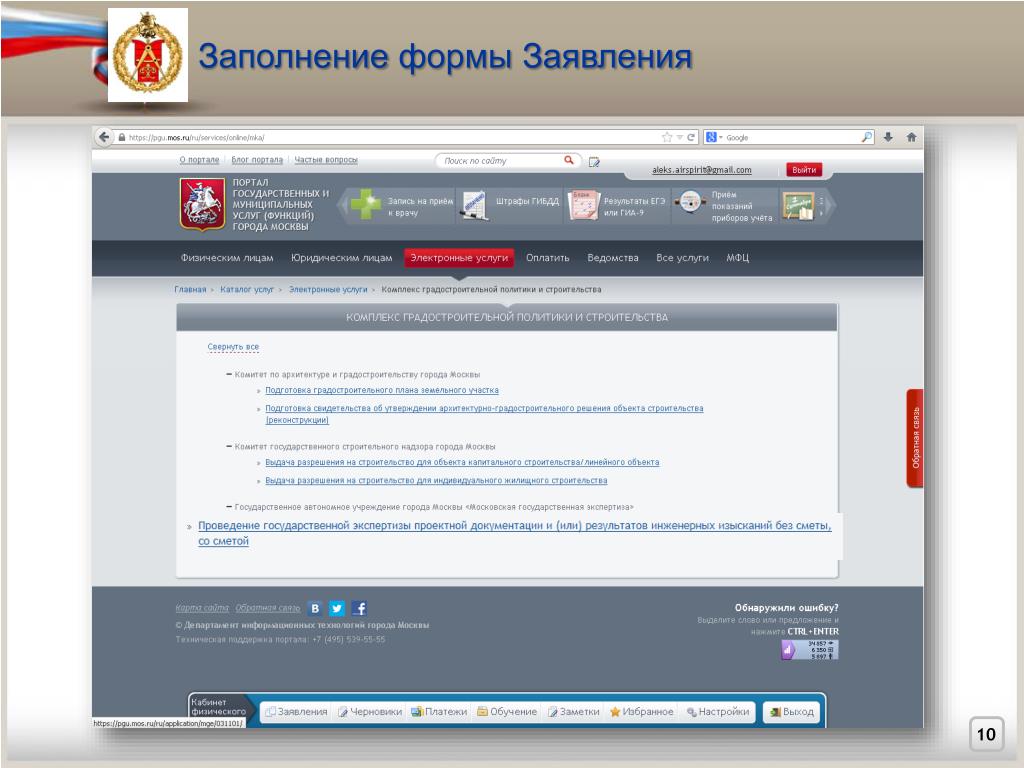
Task: Open 'Запись на приём к врачу' green cross icon
Action: 366,204
